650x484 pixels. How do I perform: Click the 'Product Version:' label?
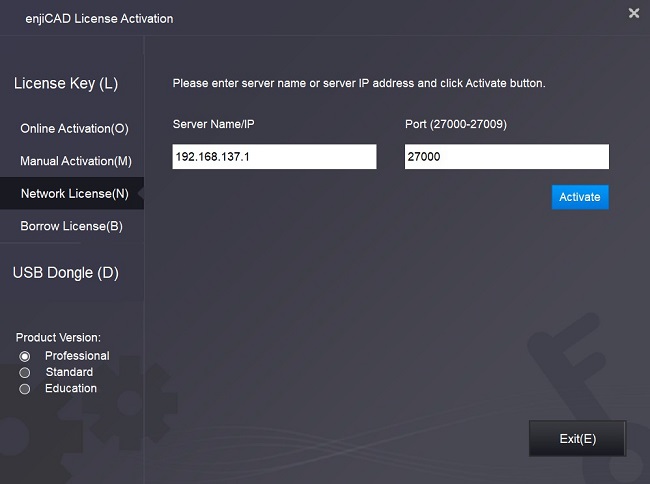pos(58,337)
